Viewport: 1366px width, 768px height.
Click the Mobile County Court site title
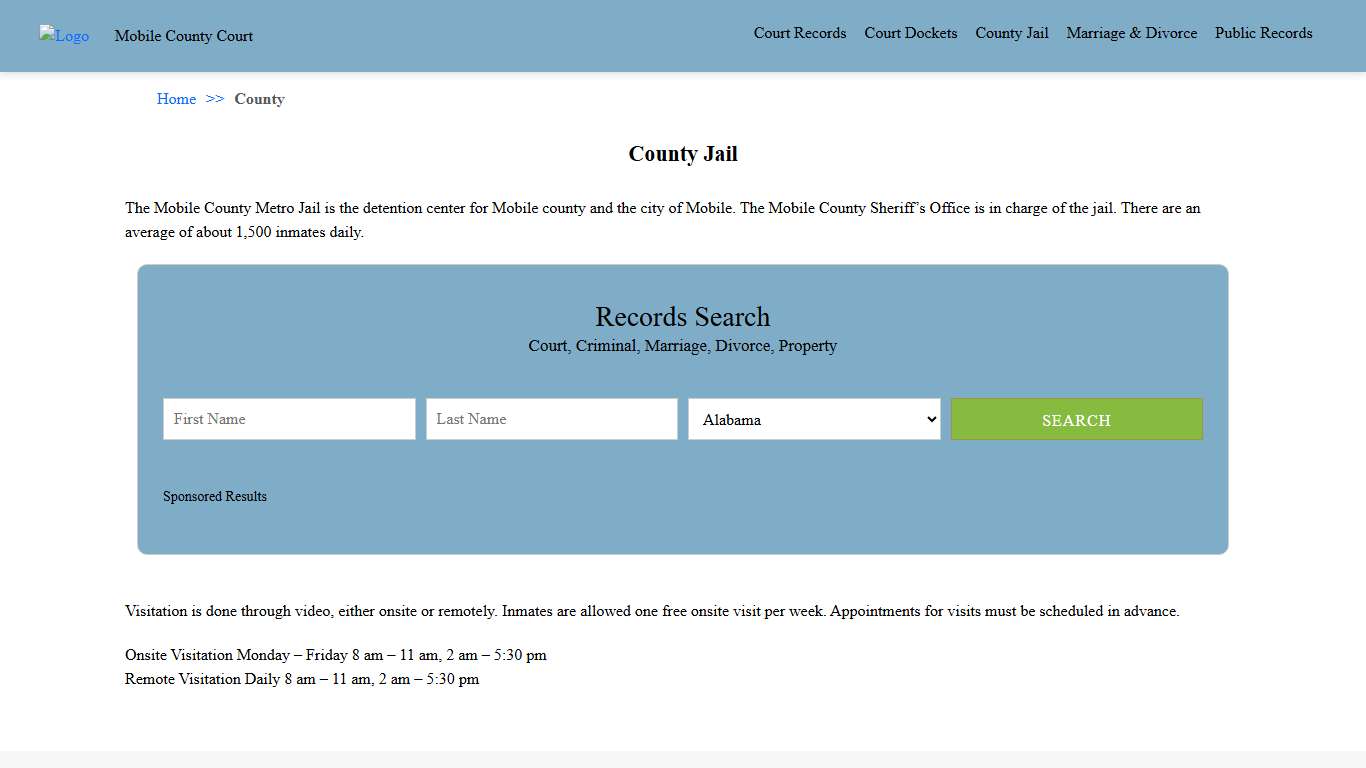point(183,36)
